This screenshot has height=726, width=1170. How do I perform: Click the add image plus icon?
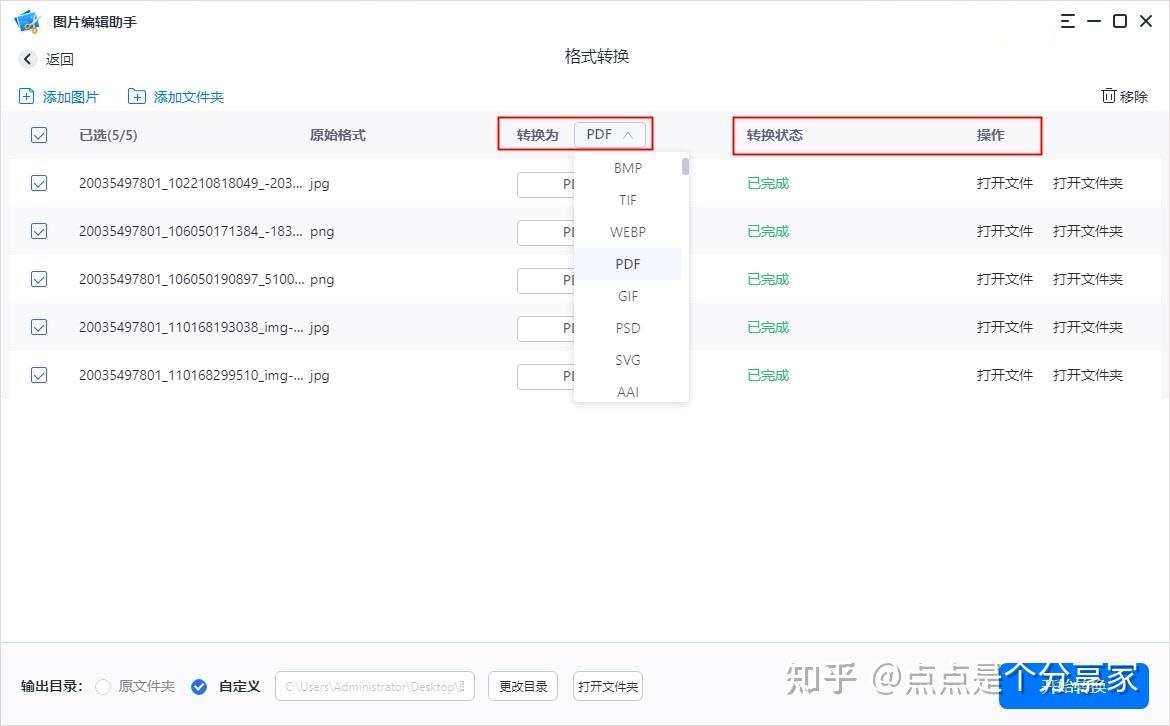pos(26,97)
